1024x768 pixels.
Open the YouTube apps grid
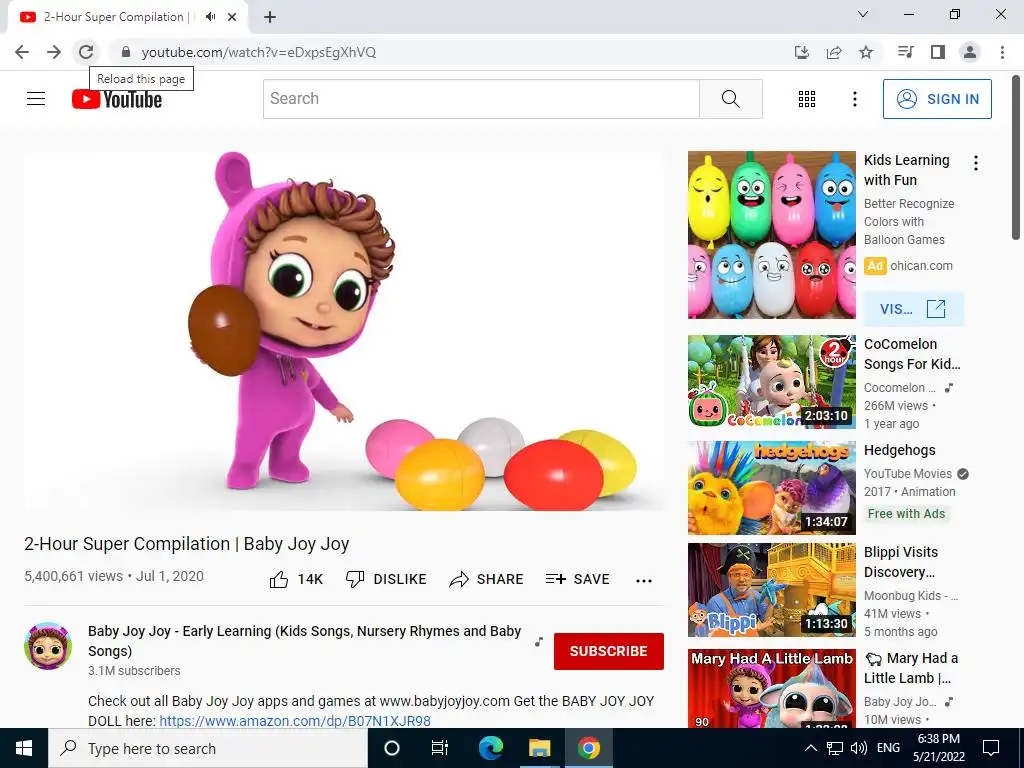(x=807, y=99)
